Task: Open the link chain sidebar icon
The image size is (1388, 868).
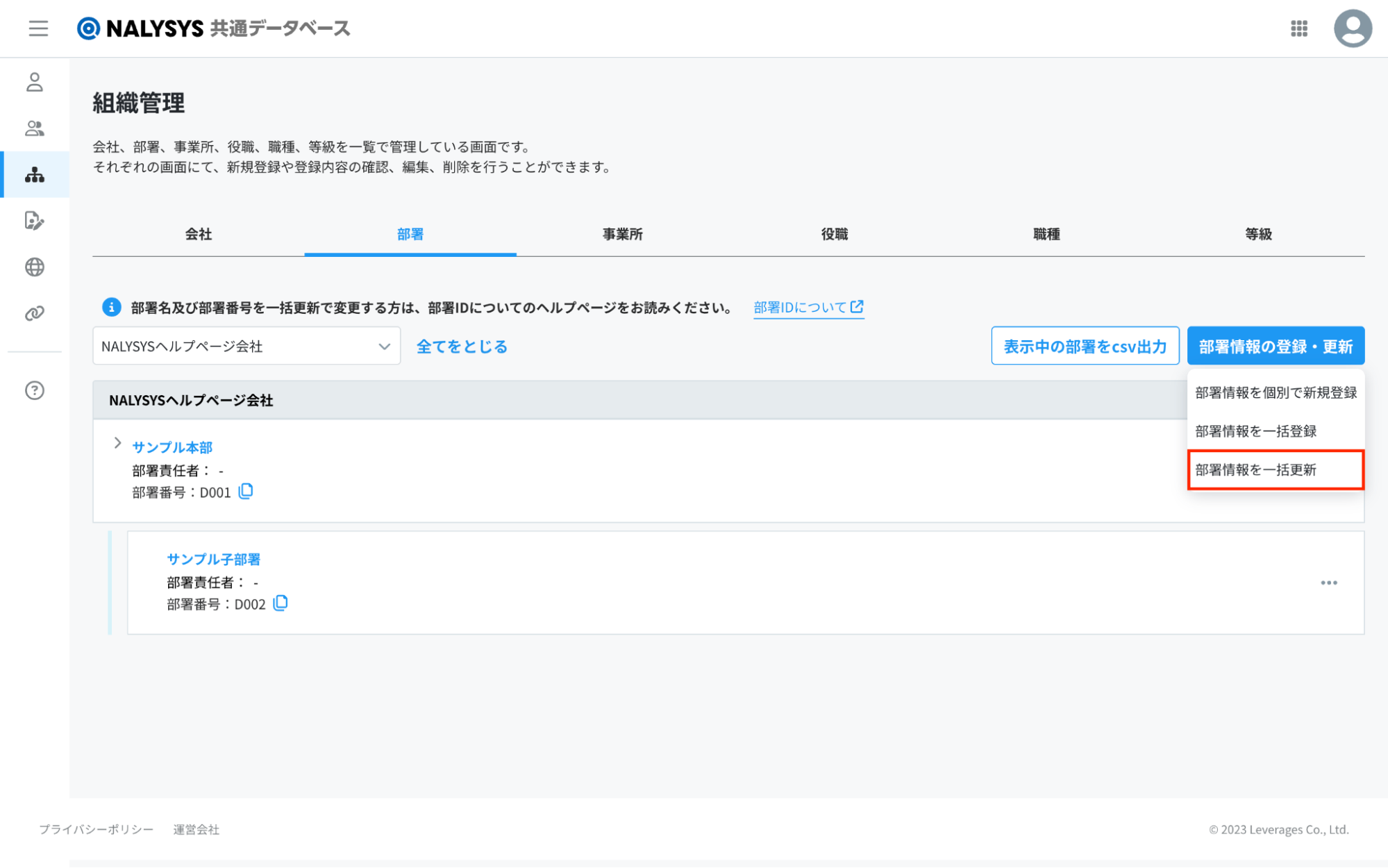Action: click(x=35, y=313)
